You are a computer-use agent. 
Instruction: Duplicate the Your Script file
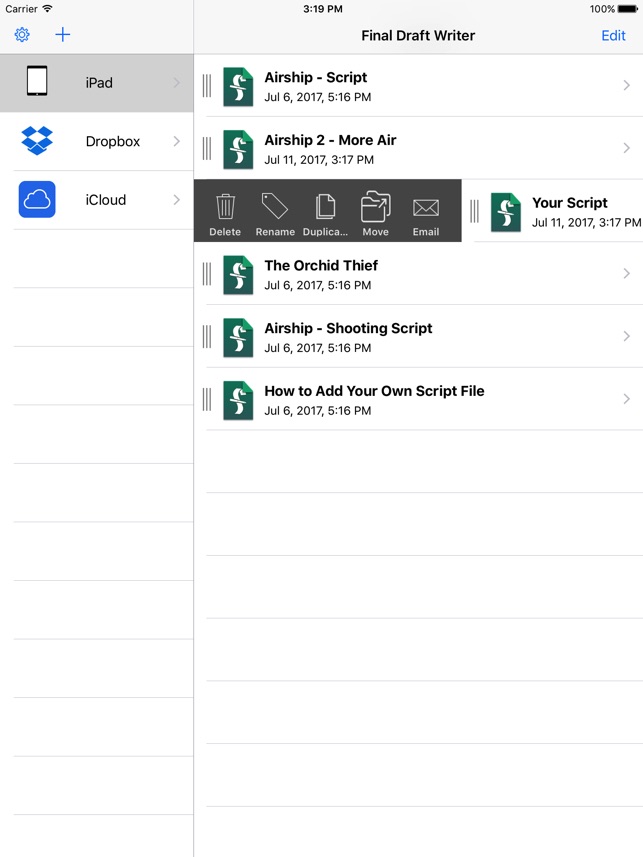[325, 214]
